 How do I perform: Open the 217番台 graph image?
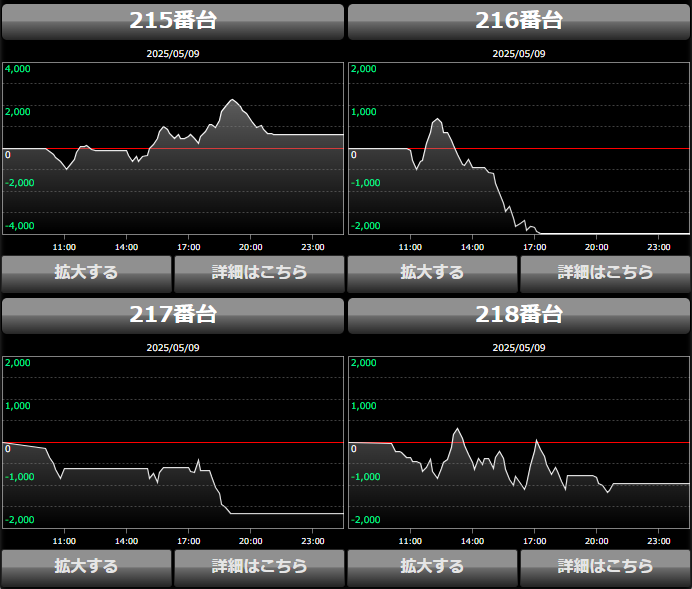[x=173, y=443]
